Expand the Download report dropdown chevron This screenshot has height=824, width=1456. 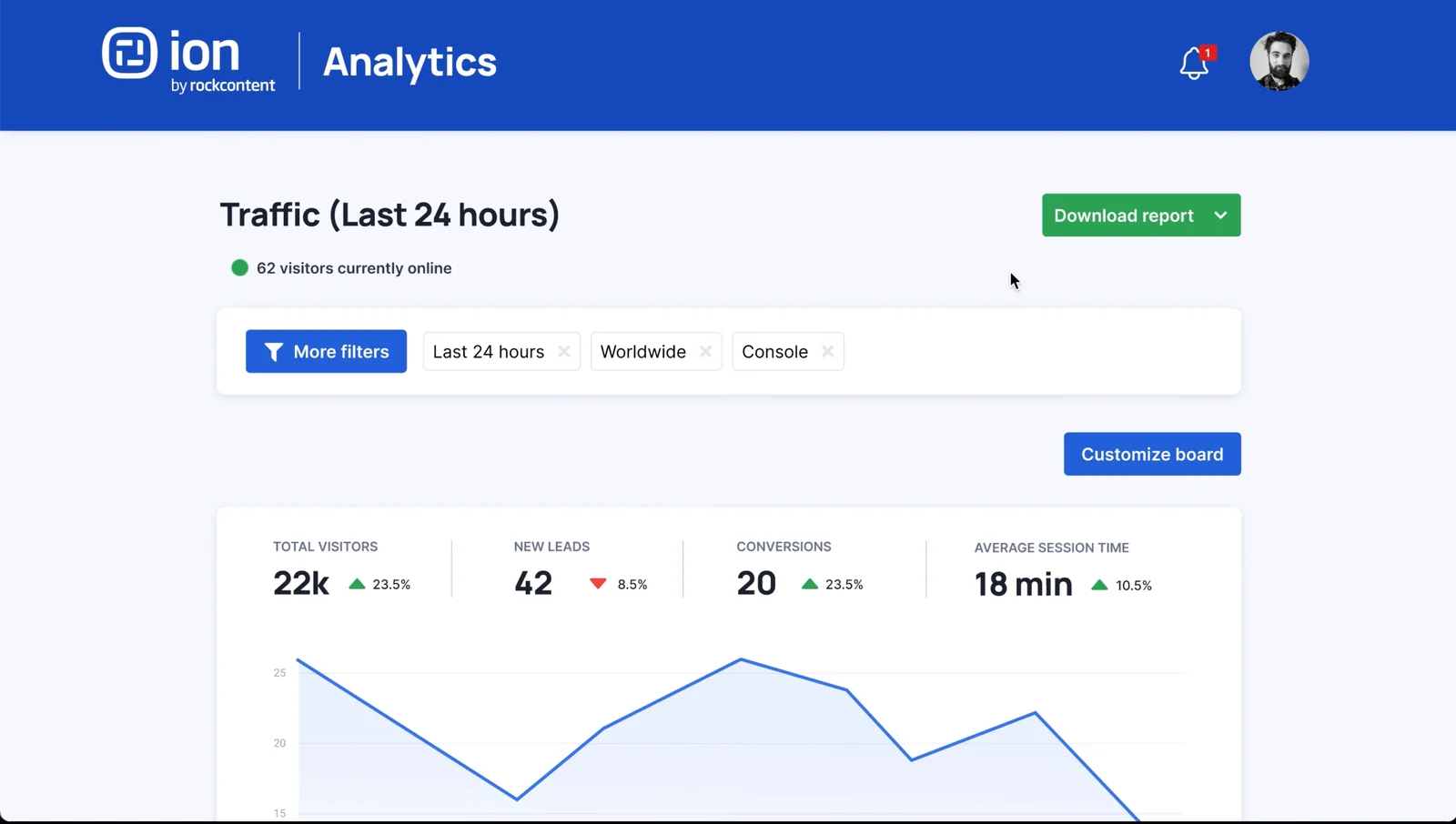click(1219, 216)
